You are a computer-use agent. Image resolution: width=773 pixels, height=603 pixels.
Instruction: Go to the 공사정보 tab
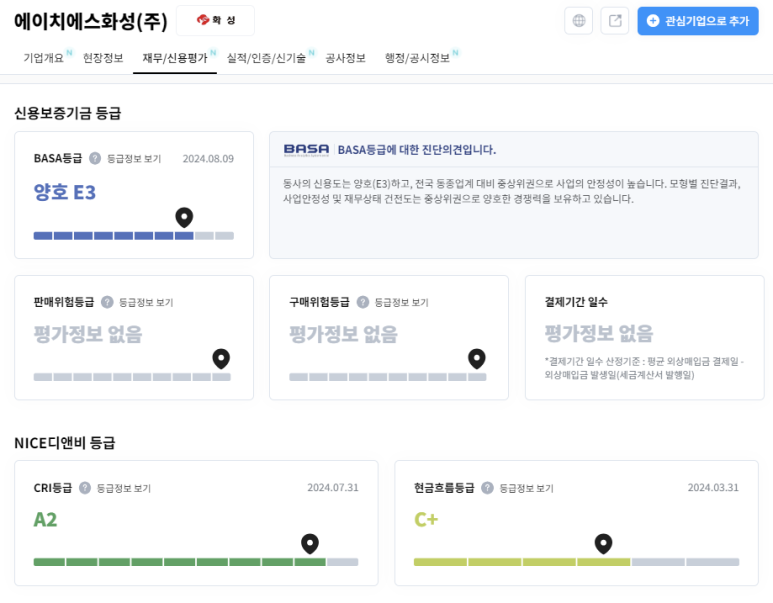[x=346, y=58]
